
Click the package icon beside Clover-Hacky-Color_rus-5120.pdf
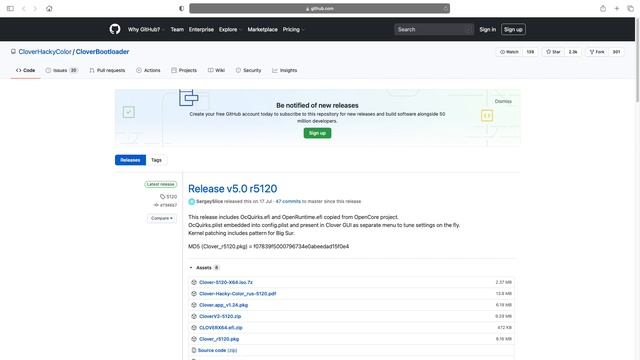point(194,293)
